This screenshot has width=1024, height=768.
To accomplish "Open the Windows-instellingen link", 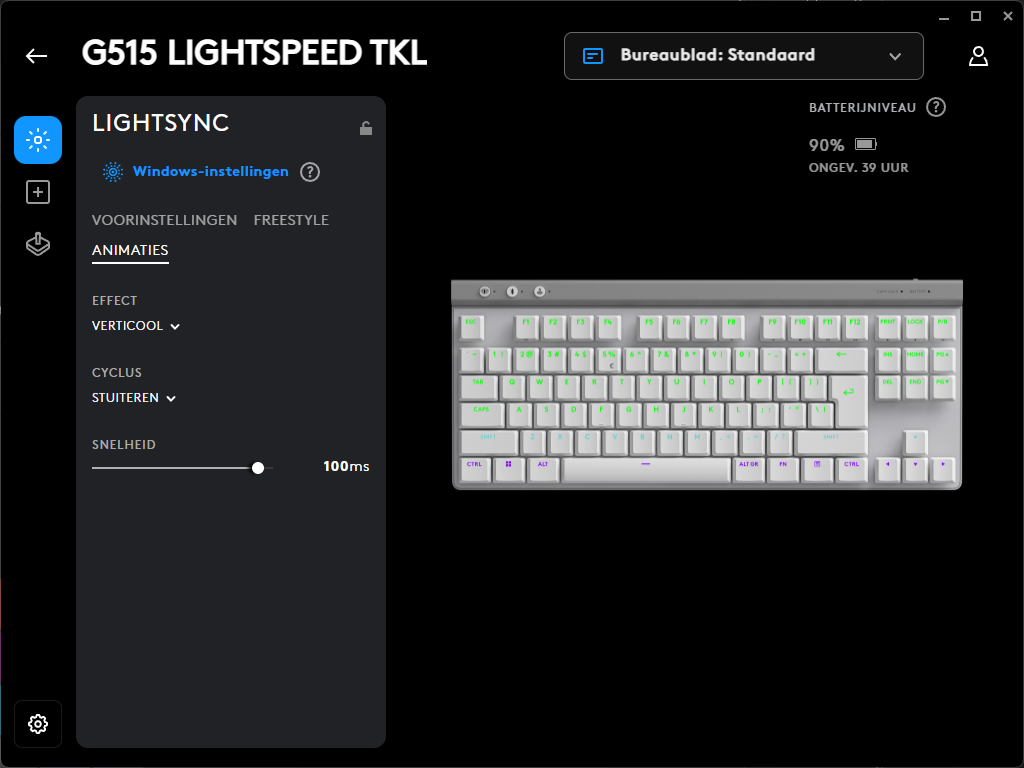I will pos(210,171).
